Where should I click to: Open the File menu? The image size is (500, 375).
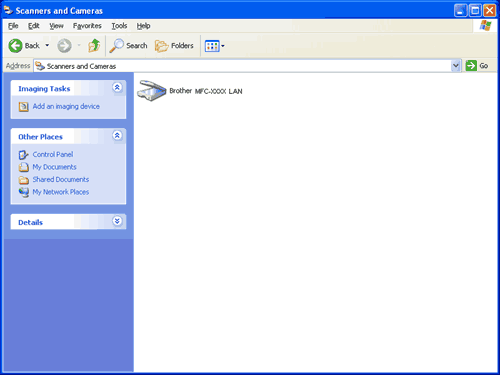coord(13,26)
